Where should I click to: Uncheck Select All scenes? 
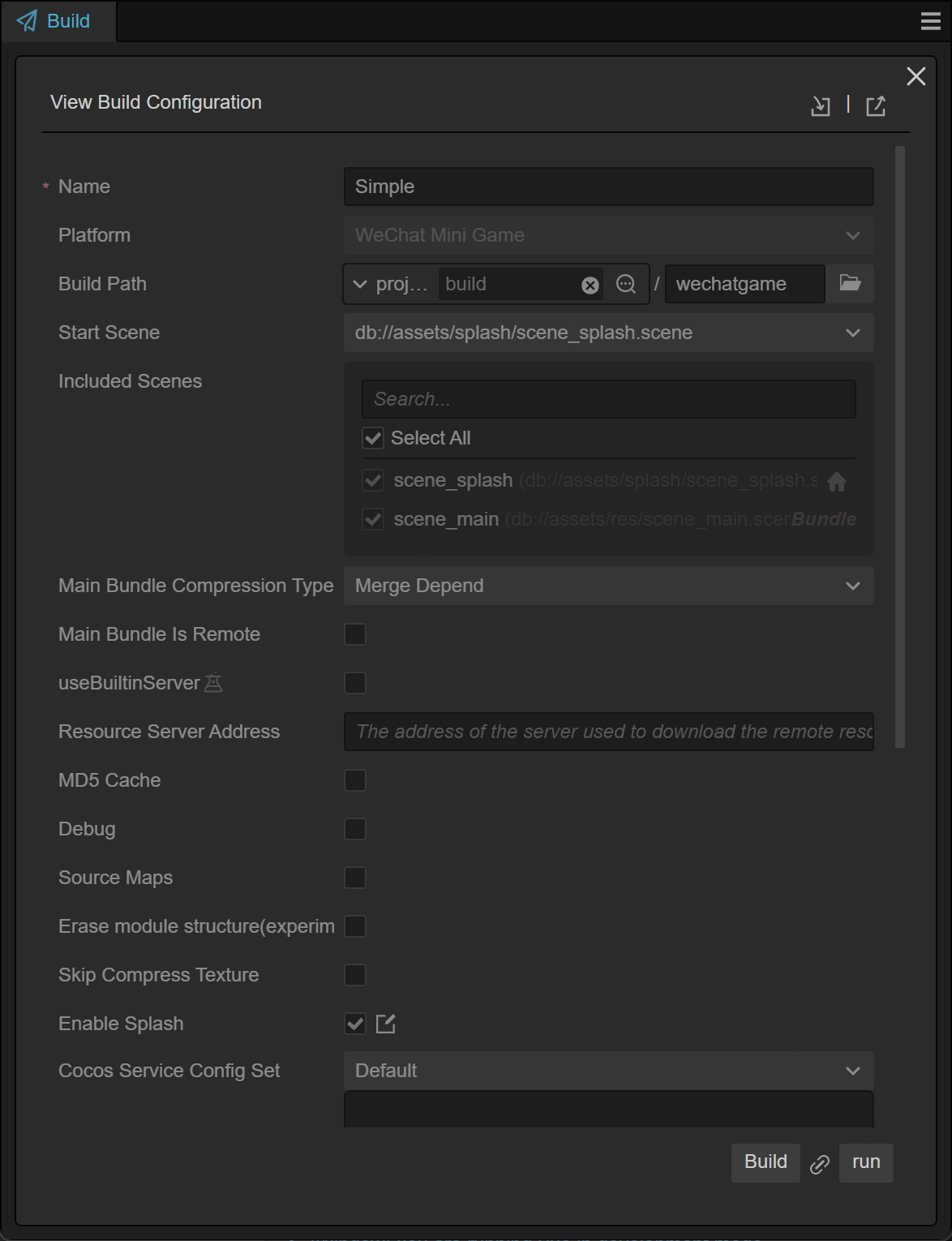tap(373, 438)
